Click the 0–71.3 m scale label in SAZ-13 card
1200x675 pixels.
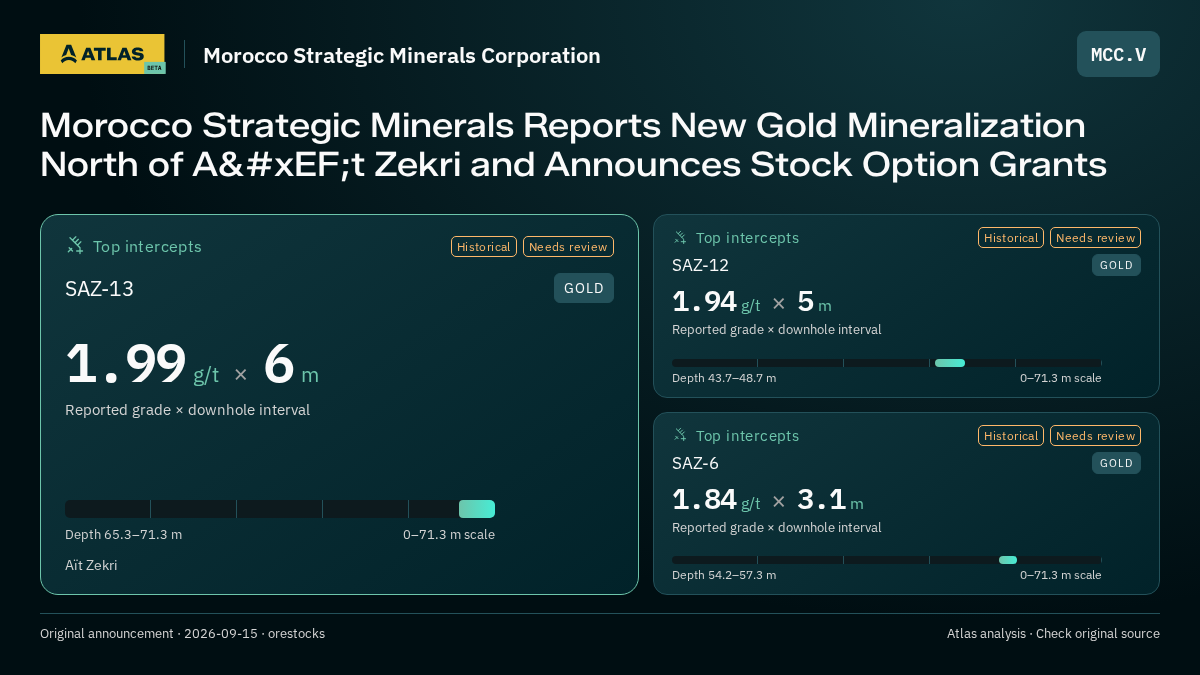coord(449,535)
